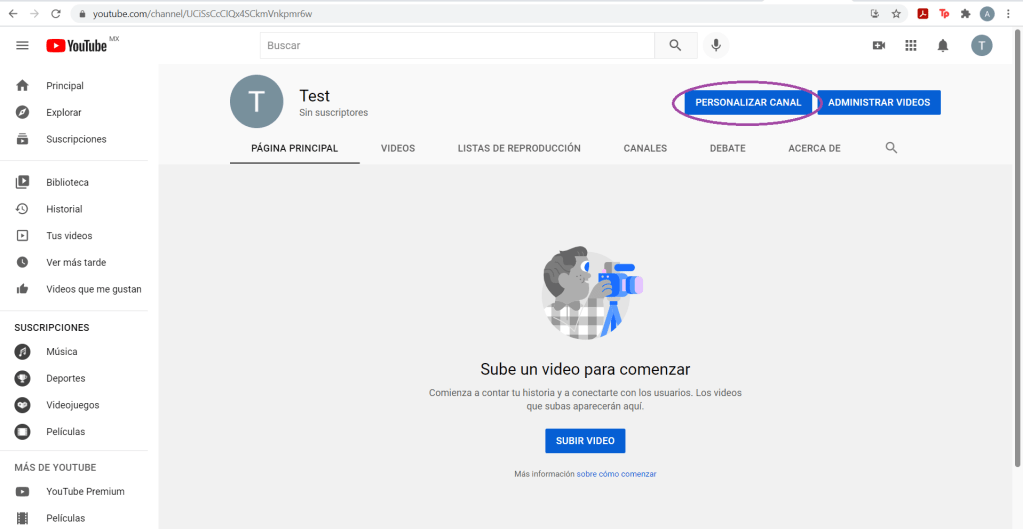
Task: Switch to PÁGINA PRINCIPAL tab
Action: 295,148
